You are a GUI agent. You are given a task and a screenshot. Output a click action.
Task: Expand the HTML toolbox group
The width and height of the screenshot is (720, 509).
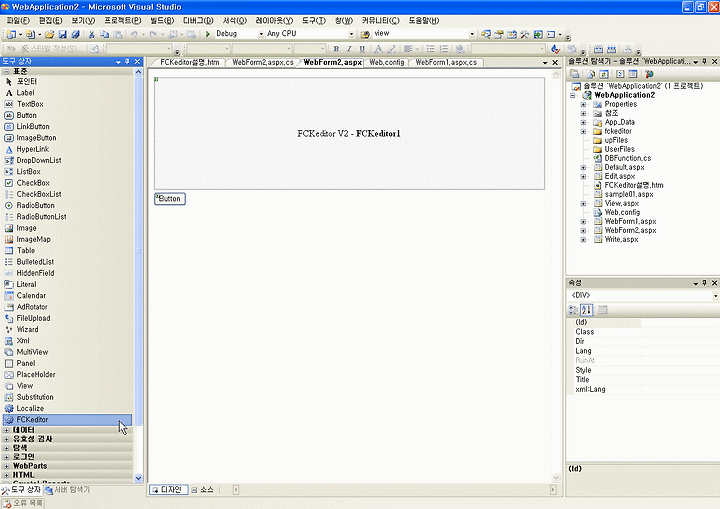(x=6, y=475)
